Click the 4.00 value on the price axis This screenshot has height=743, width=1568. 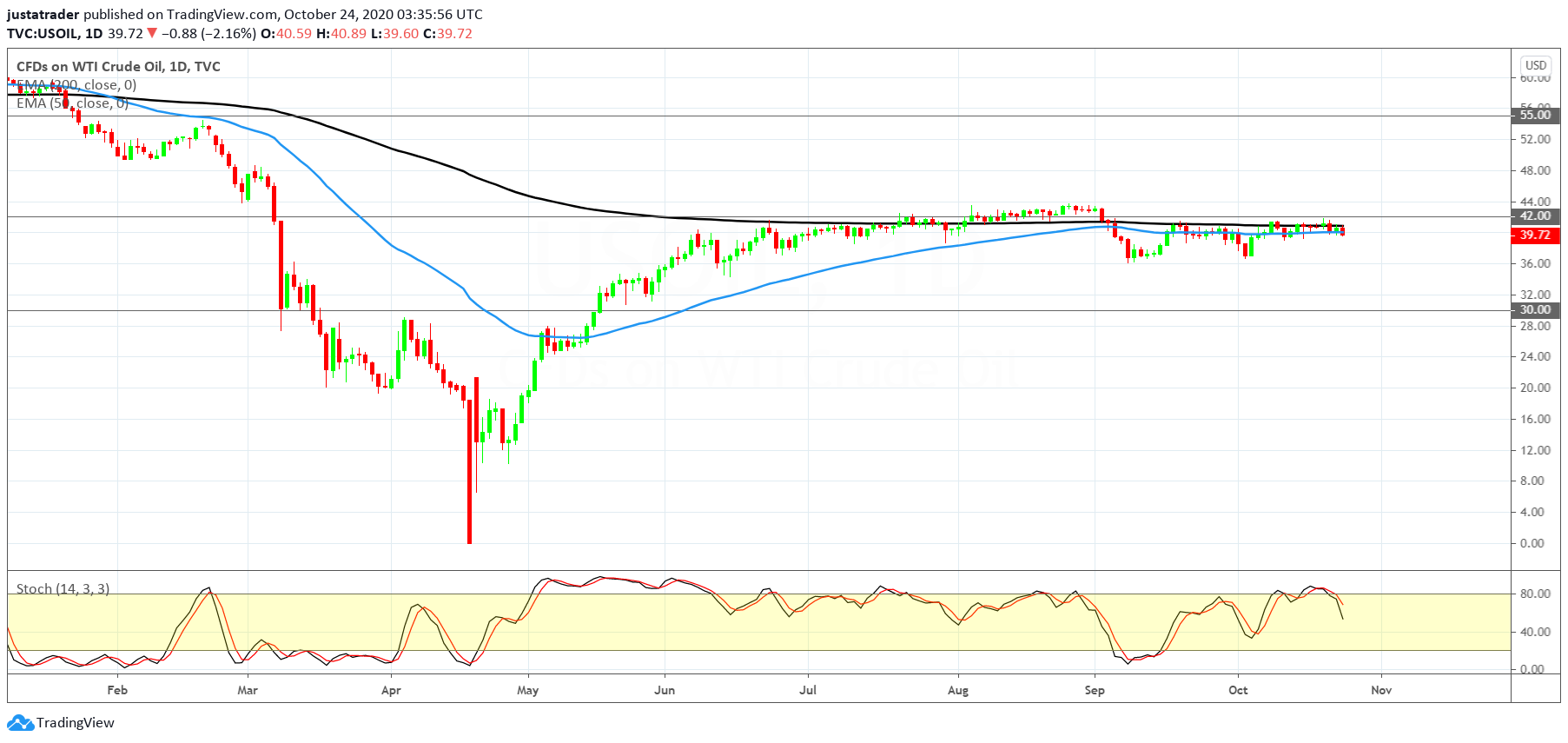pyautogui.click(x=1532, y=512)
